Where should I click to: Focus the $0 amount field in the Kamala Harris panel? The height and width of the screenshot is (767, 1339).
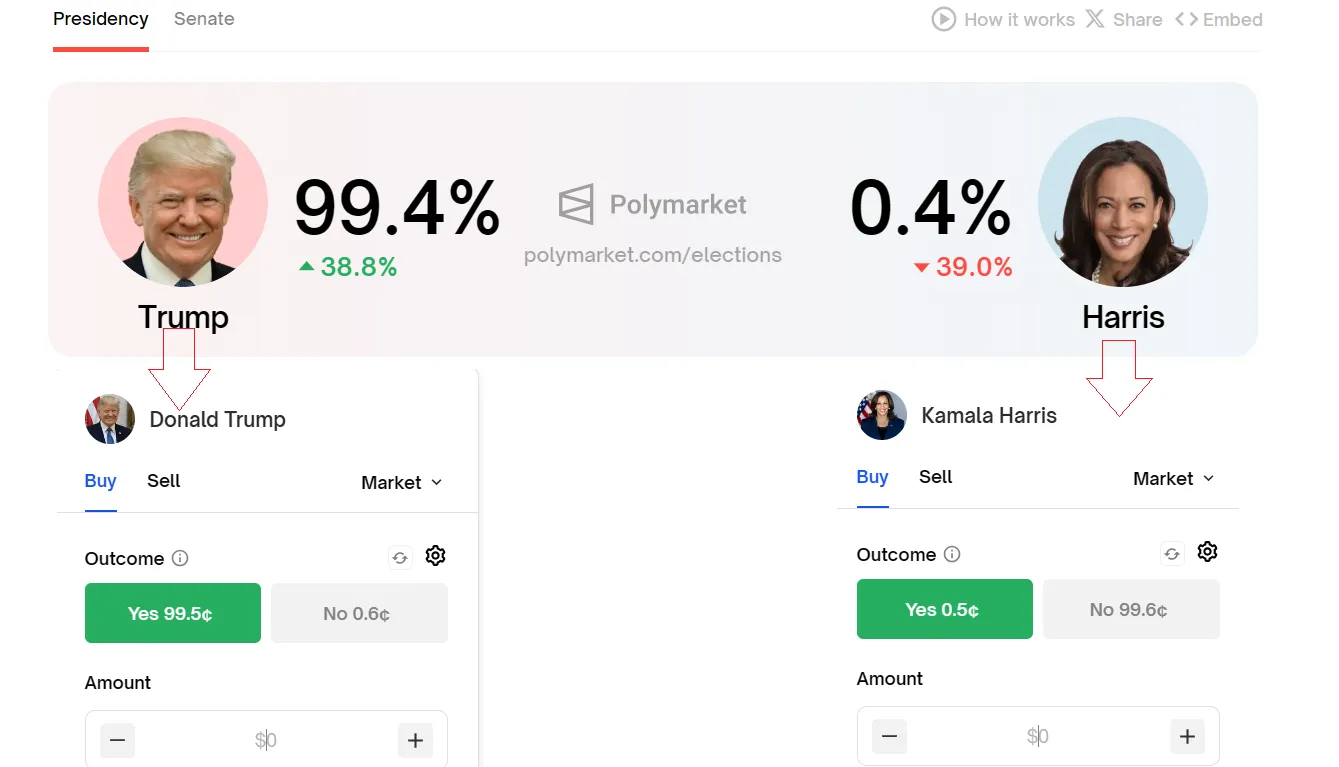(x=1038, y=736)
